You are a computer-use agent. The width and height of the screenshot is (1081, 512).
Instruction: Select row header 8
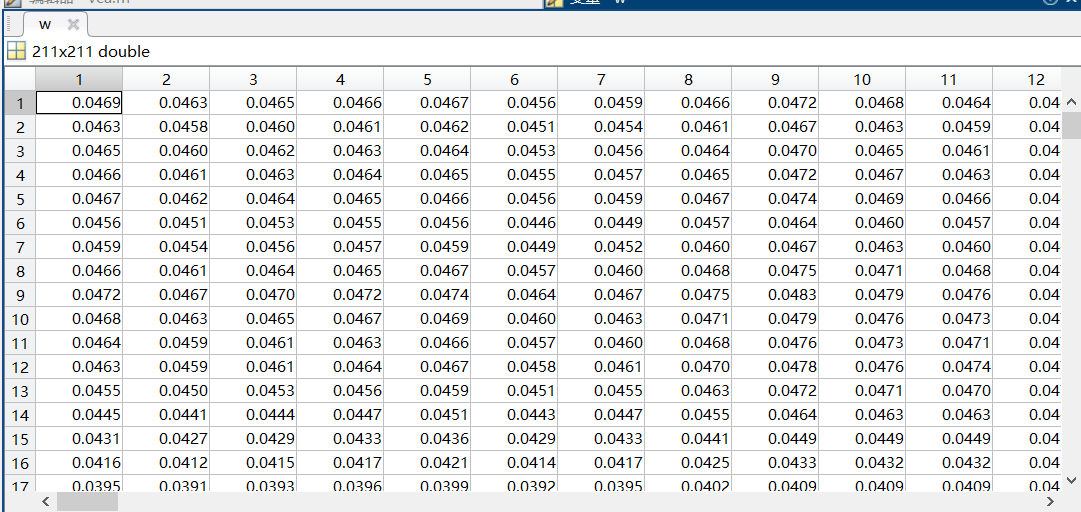[x=20, y=271]
